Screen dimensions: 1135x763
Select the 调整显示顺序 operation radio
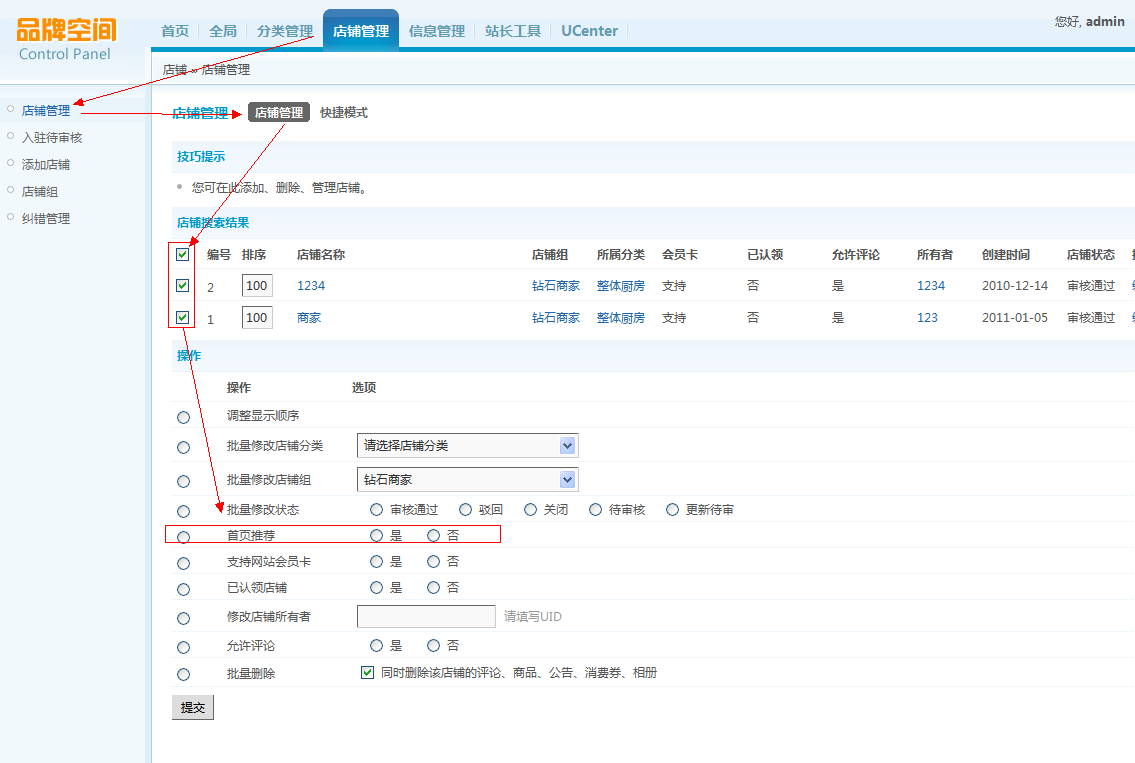183,417
